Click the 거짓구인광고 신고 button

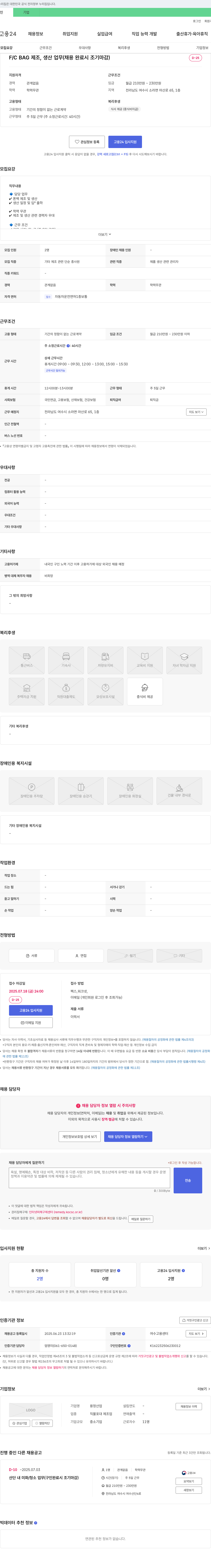tap(195, 1320)
